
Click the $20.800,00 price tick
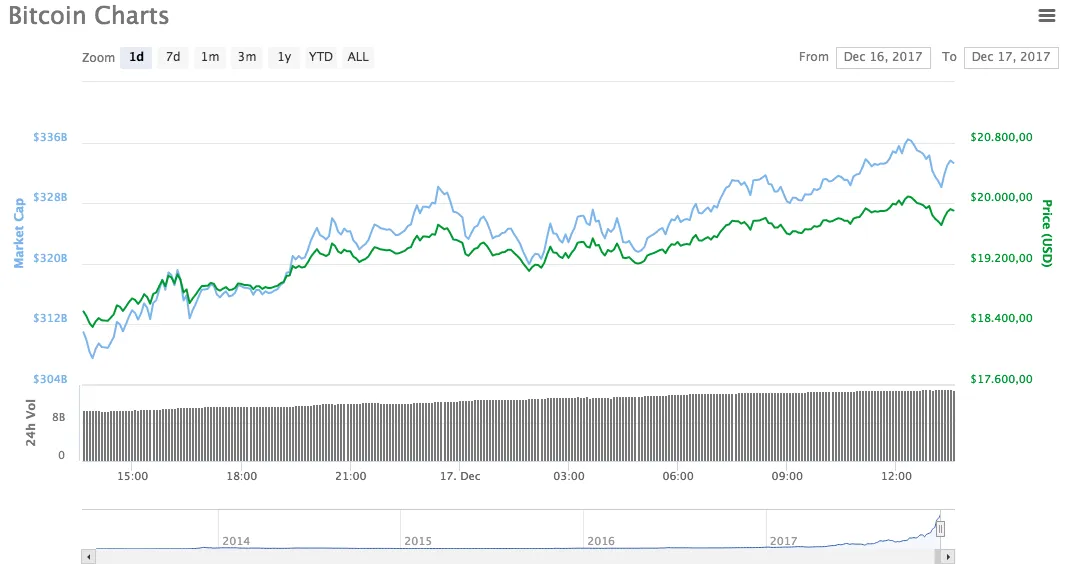(1001, 137)
